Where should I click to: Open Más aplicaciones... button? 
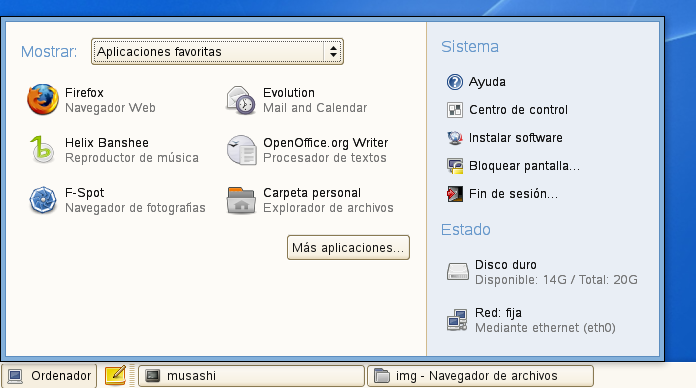click(348, 247)
